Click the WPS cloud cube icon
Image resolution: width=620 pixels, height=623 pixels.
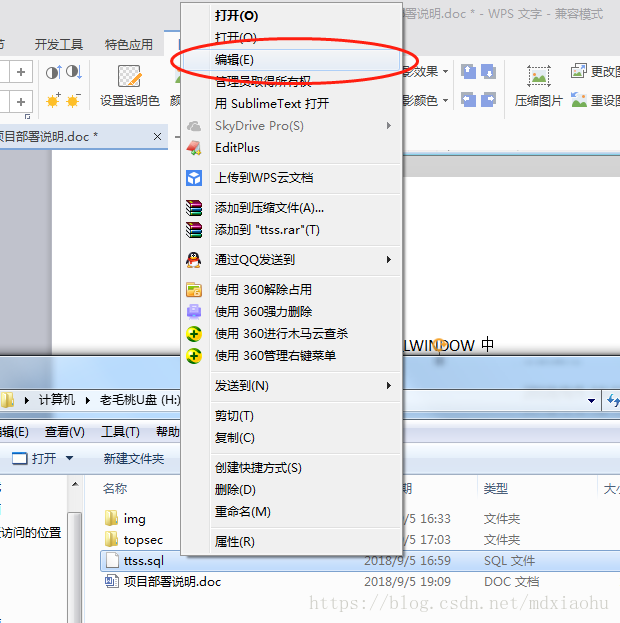tap(194, 178)
